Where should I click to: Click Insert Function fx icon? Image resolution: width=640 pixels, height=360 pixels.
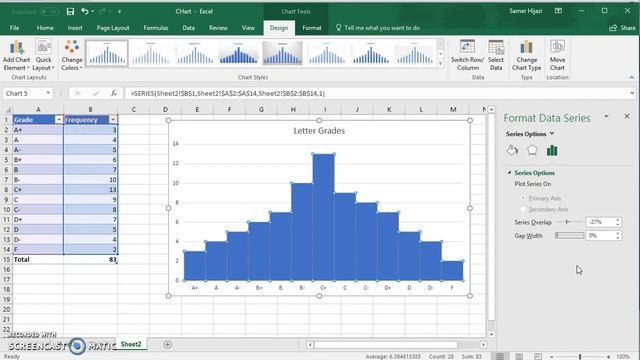tap(113, 93)
